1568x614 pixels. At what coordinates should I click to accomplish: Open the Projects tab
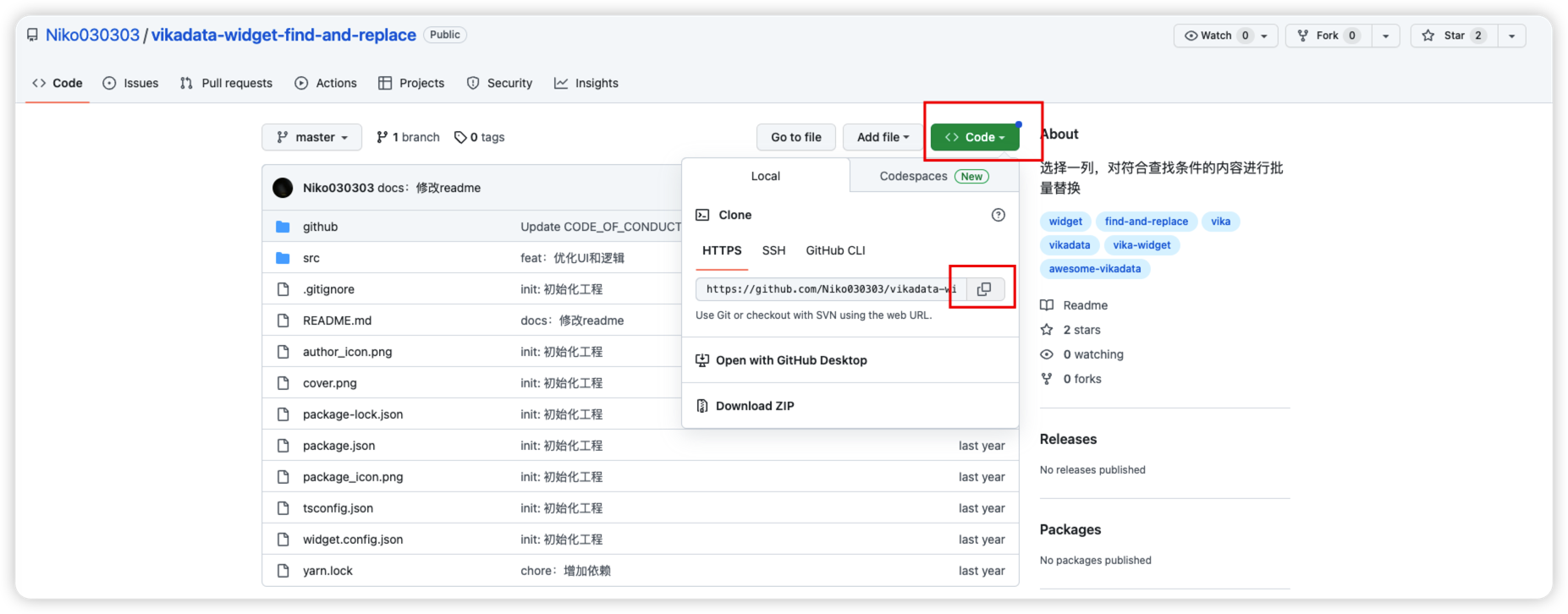pos(411,83)
